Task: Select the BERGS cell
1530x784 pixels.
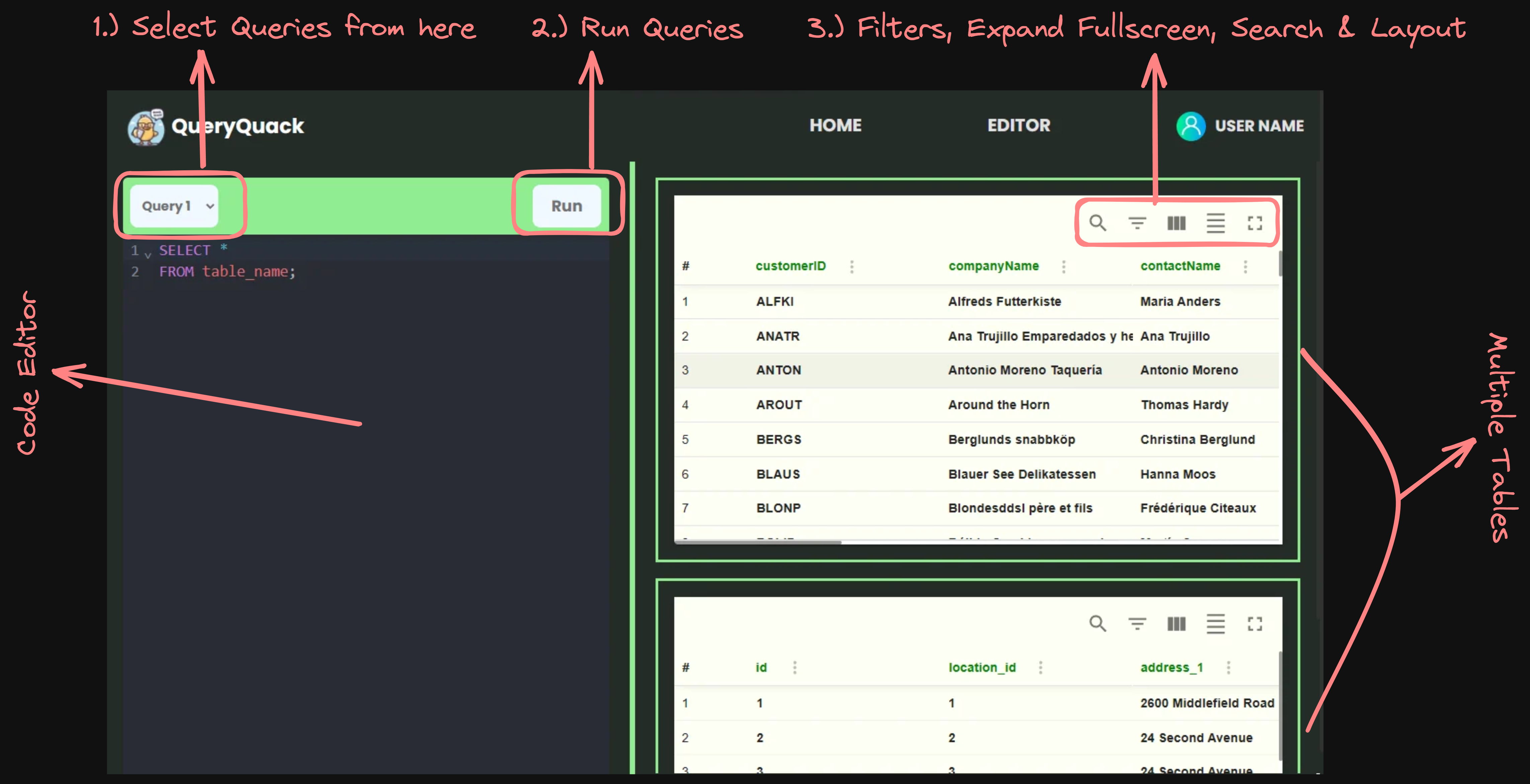Action: 778,440
